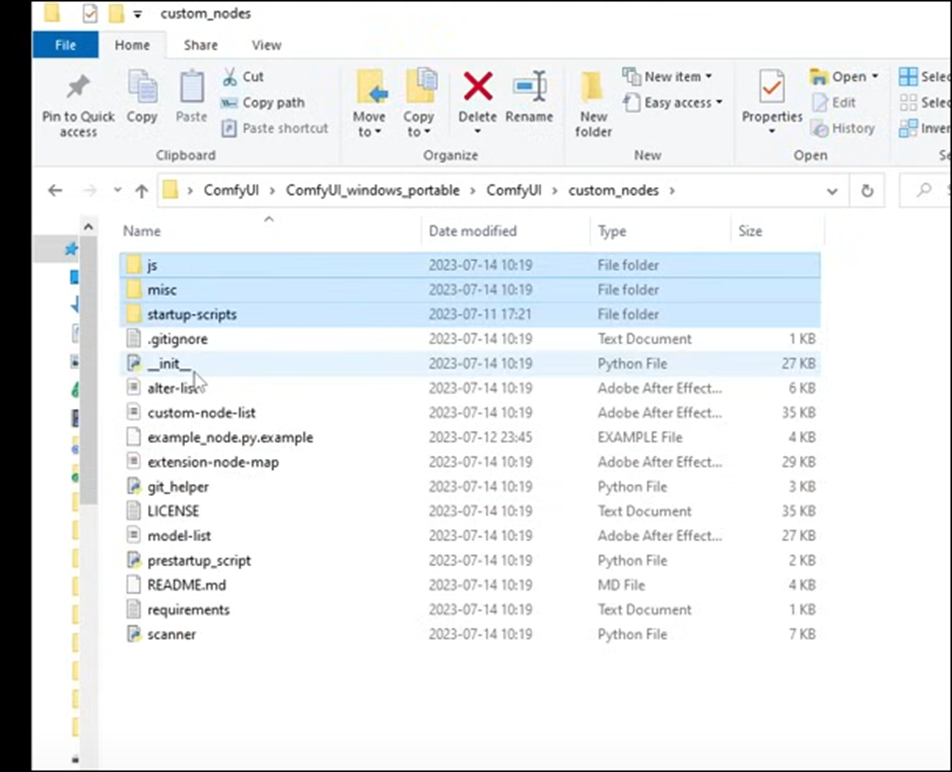Click the Copy to folder icon
Screen dimensions: 952x772
click(x=420, y=86)
